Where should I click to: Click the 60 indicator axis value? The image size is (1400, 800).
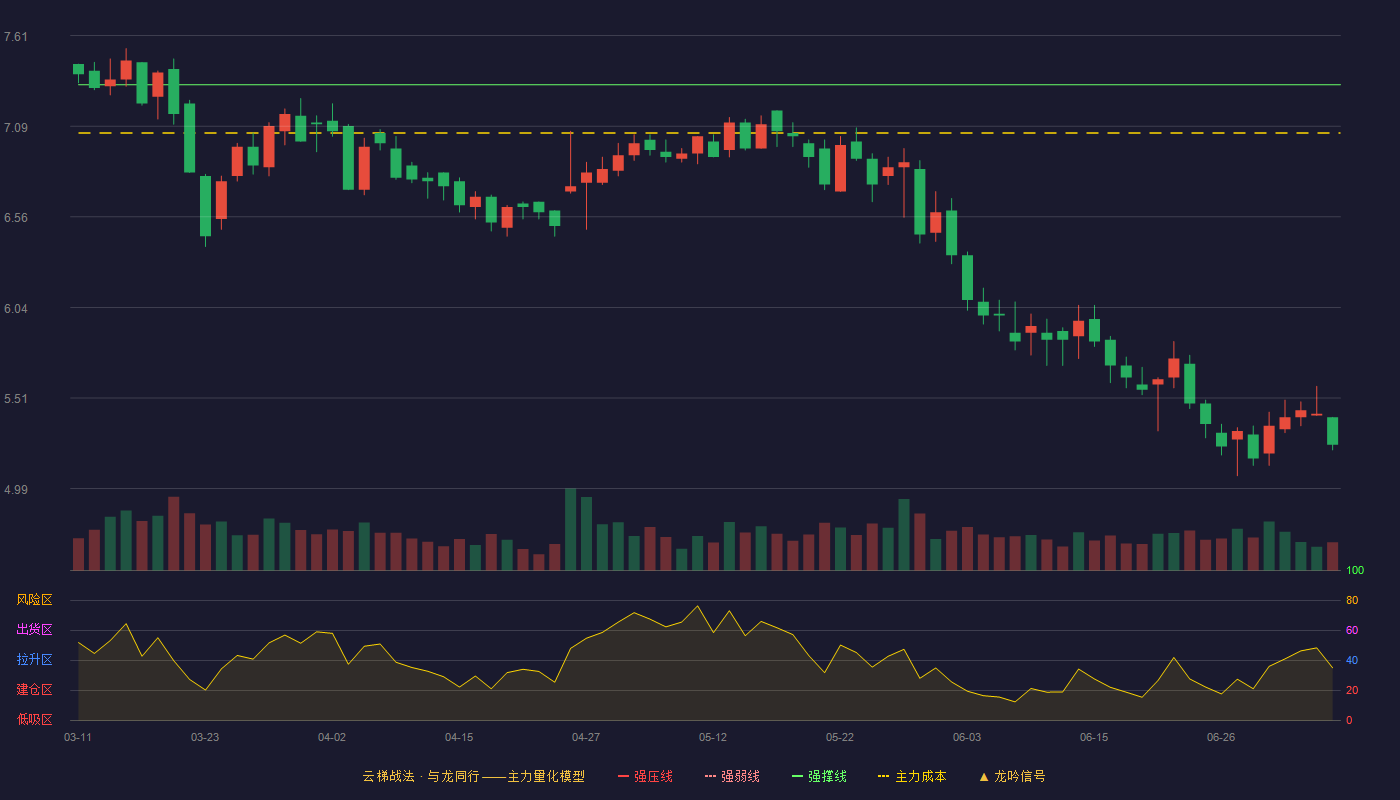pos(1352,630)
